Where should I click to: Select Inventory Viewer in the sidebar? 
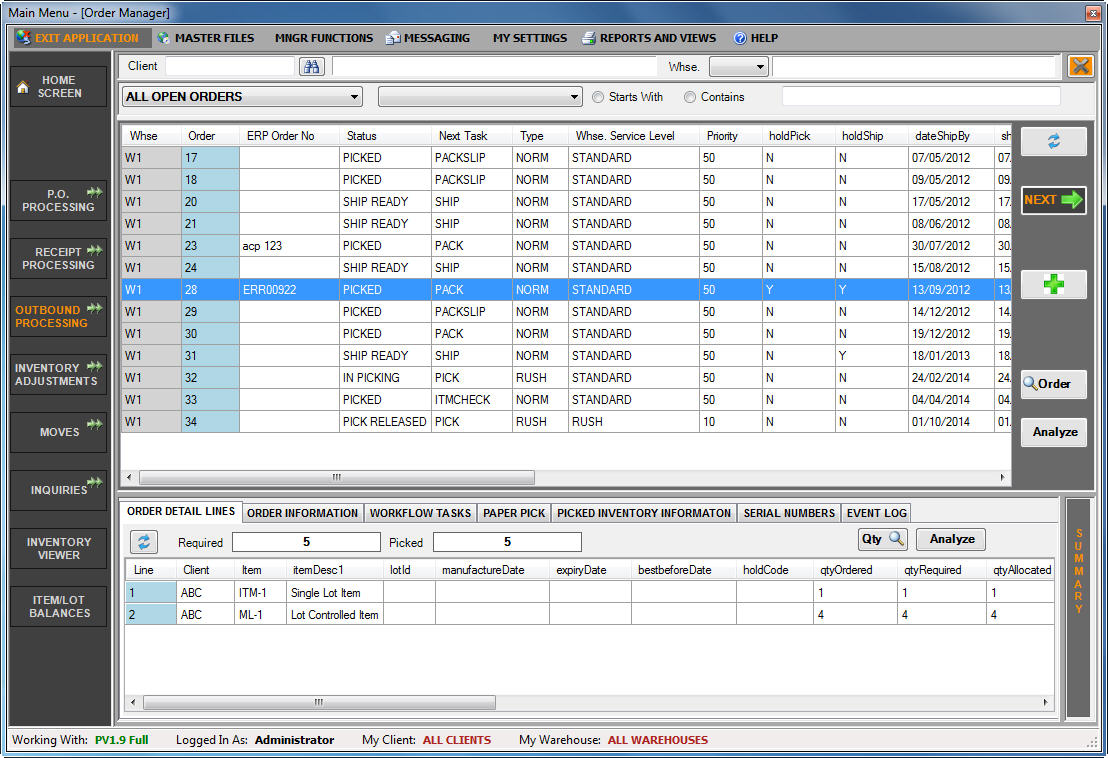58,548
